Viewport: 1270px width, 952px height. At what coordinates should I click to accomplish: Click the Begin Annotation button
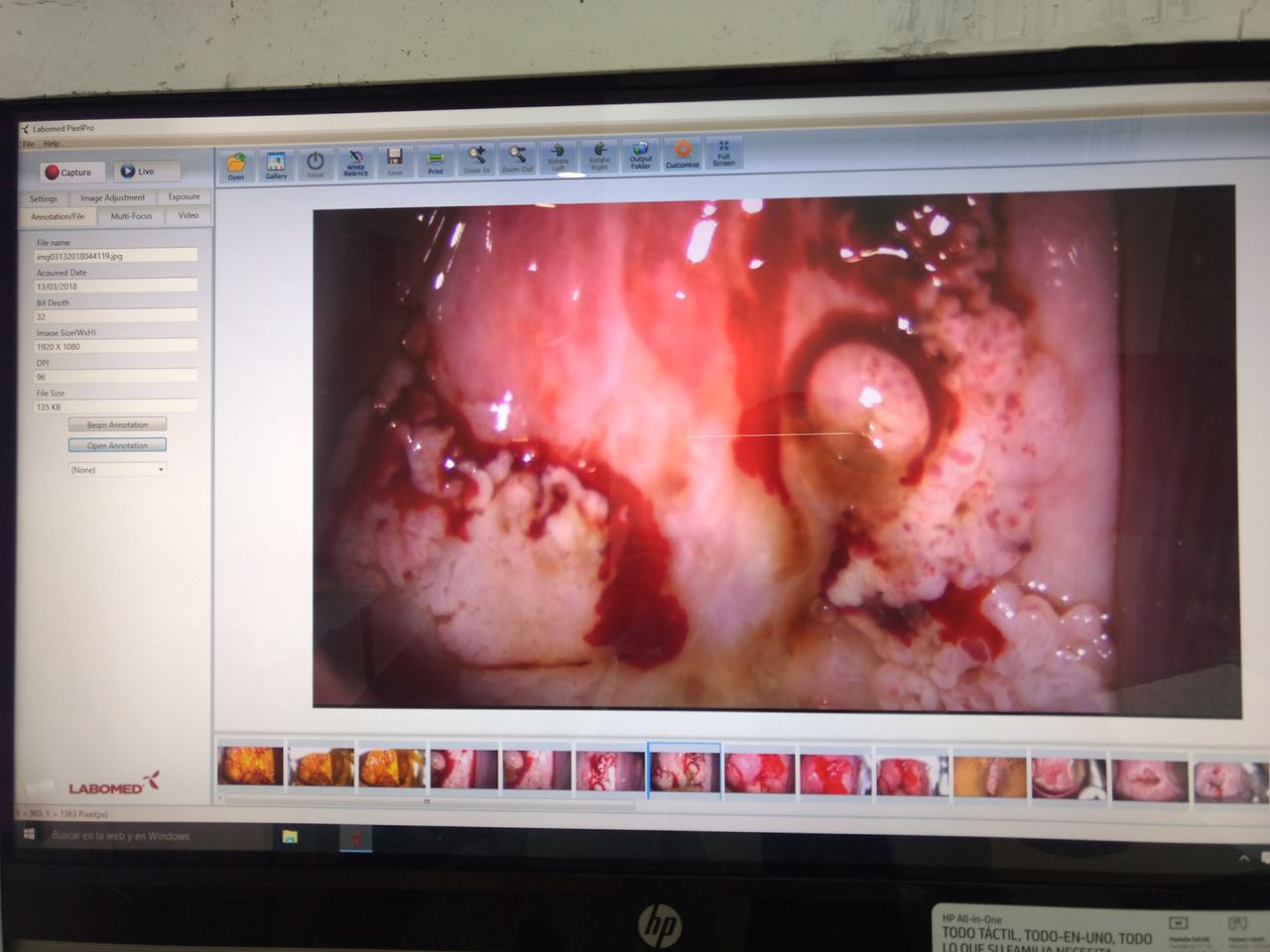(x=117, y=424)
